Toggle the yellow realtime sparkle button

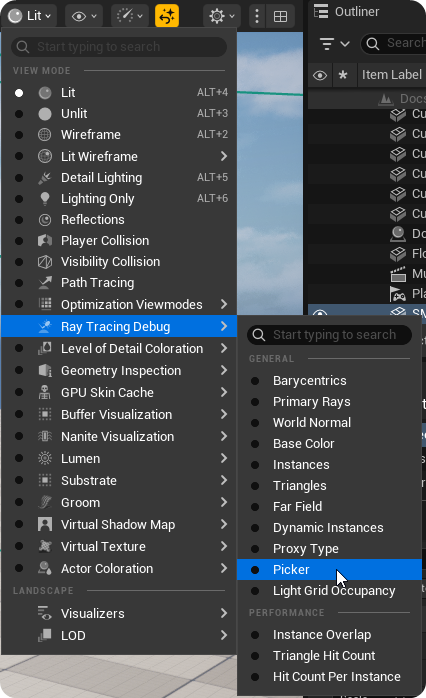pyautogui.click(x=167, y=16)
